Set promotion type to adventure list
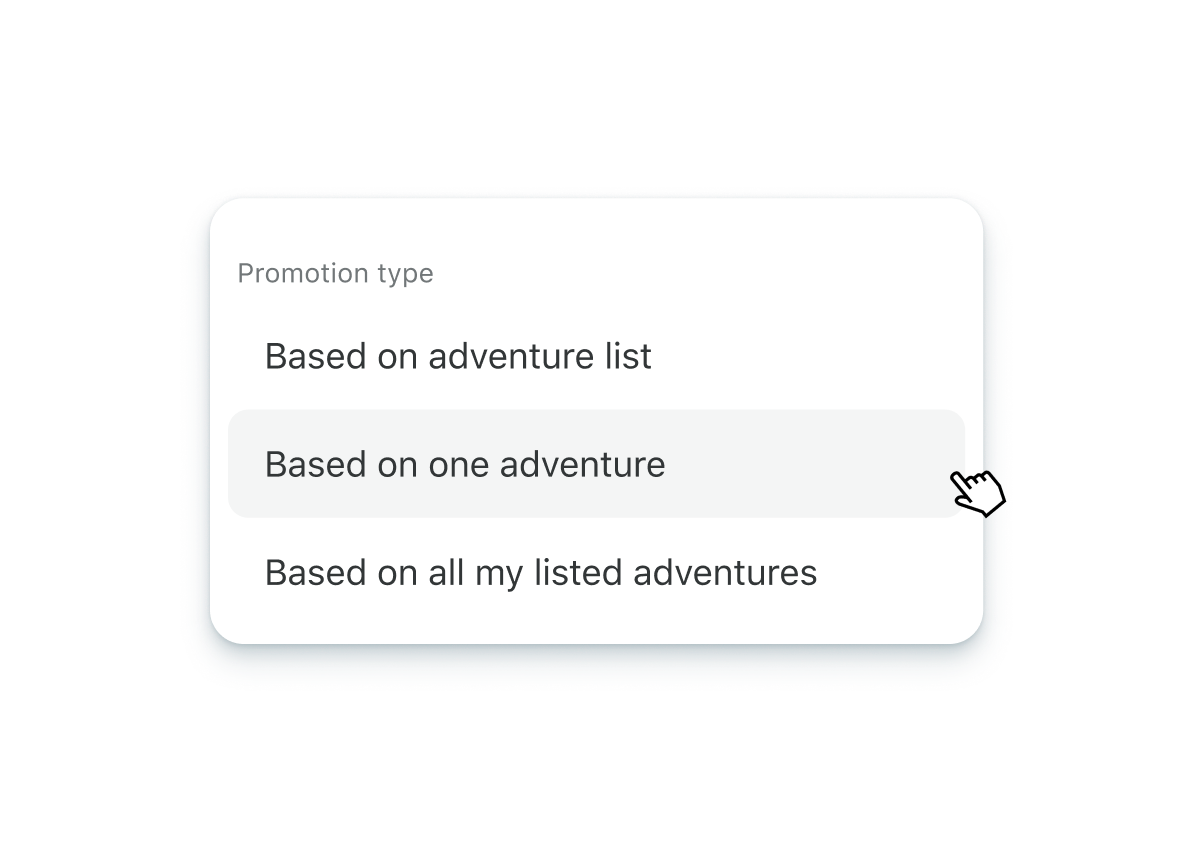 click(x=458, y=356)
